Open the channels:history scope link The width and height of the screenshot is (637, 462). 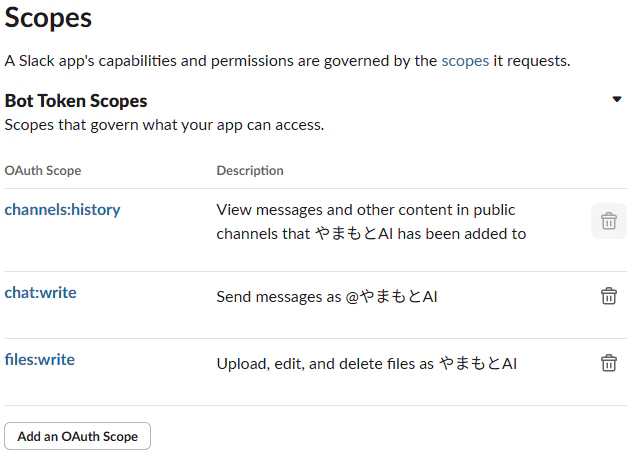coord(62,210)
